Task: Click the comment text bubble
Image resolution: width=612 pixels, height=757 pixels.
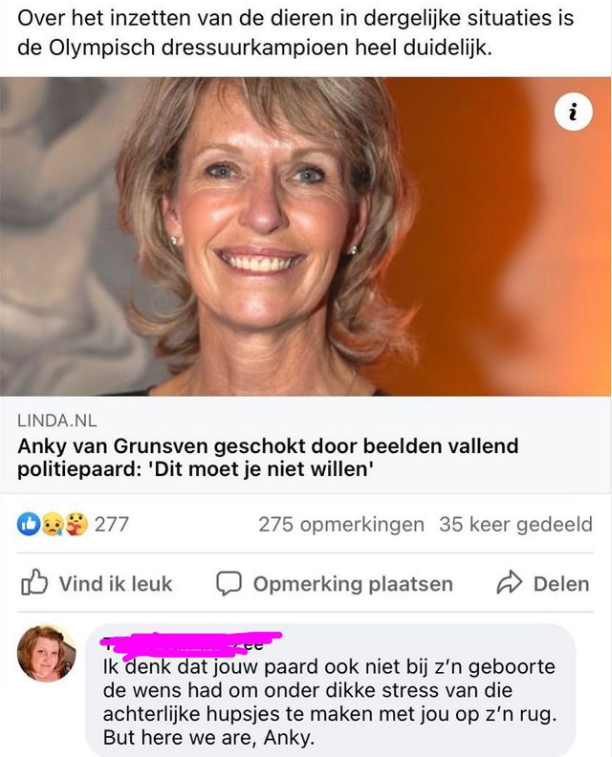Action: 331,690
